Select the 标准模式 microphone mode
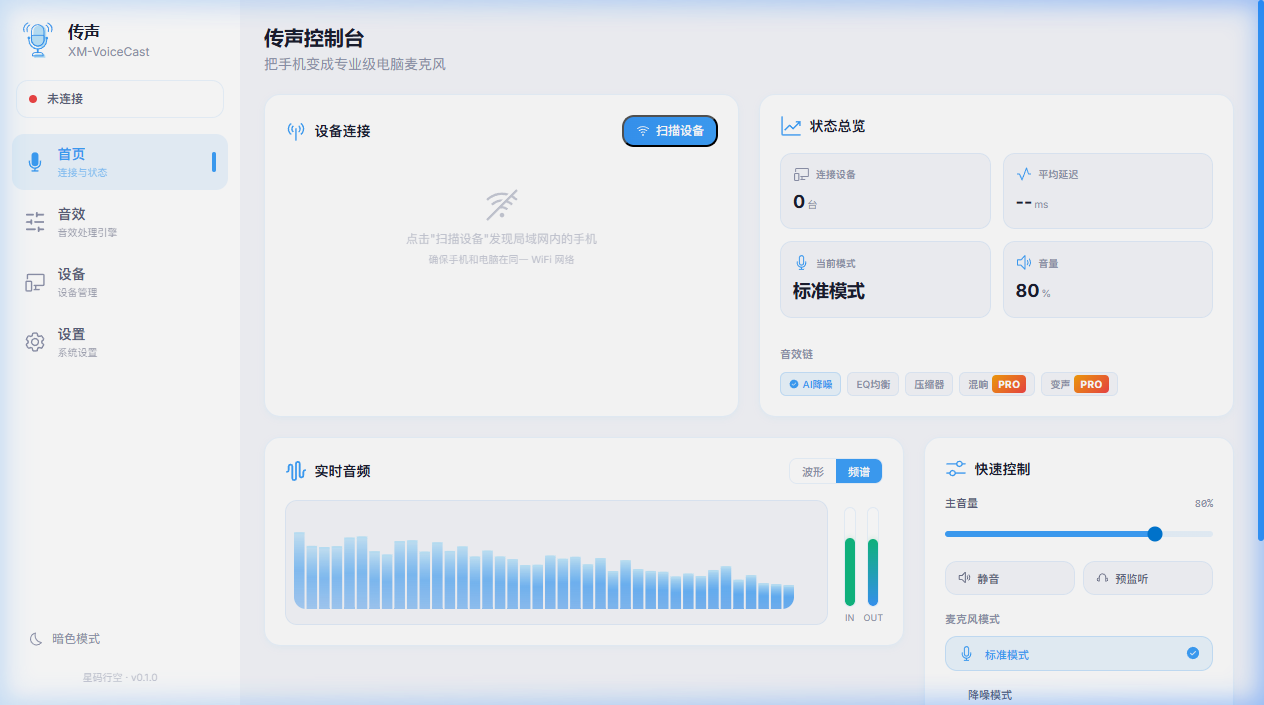The image size is (1264, 705). [1079, 654]
